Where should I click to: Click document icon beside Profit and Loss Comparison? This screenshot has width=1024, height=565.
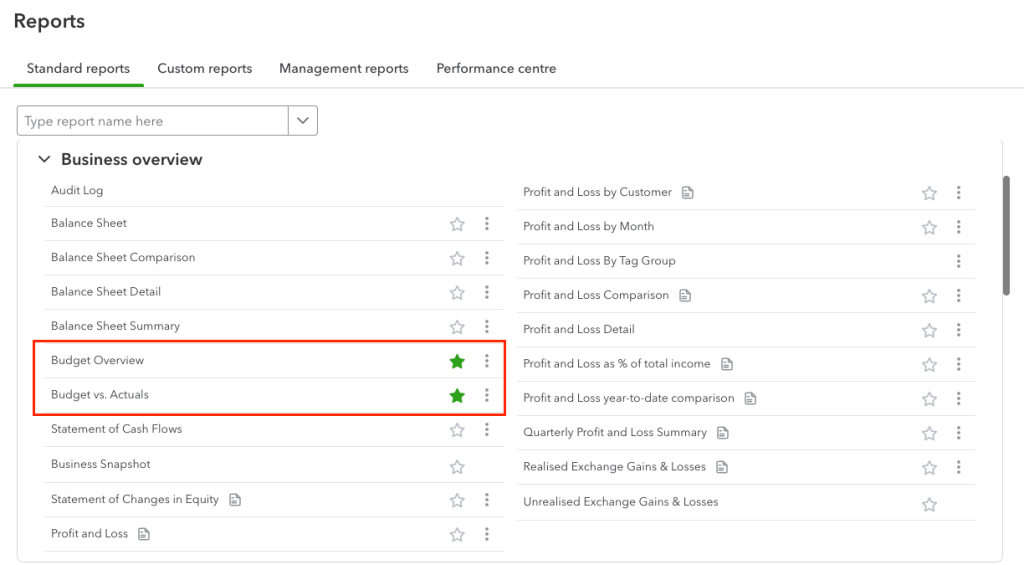685,296
